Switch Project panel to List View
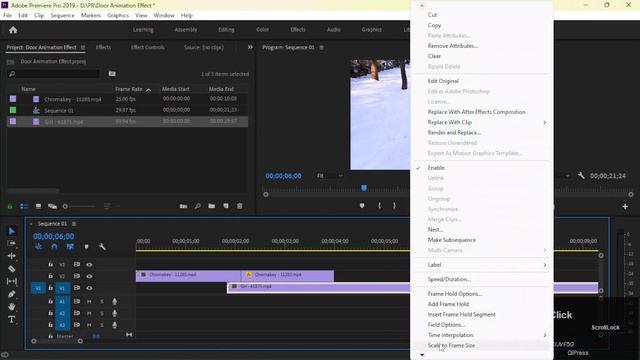The height and width of the screenshot is (360, 640). click(24, 206)
